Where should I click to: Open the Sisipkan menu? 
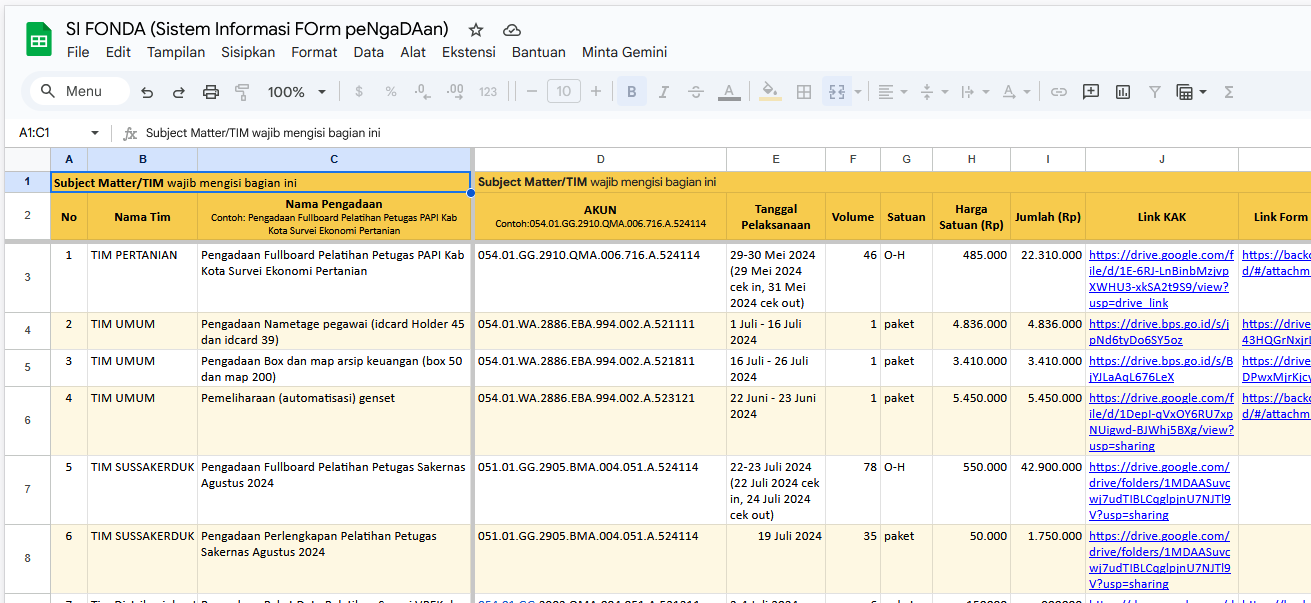(248, 52)
